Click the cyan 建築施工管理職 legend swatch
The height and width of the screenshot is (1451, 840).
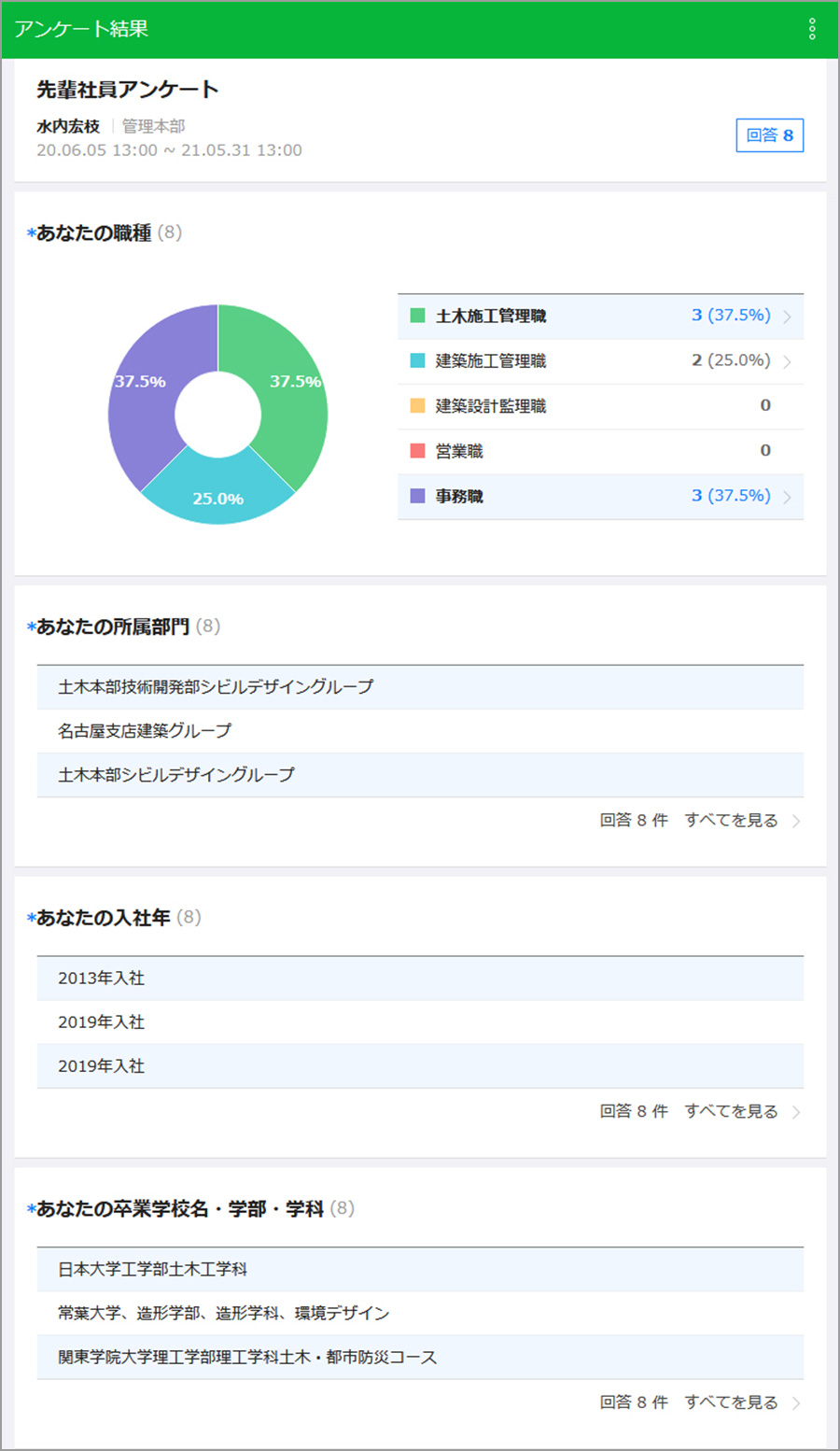tap(418, 360)
